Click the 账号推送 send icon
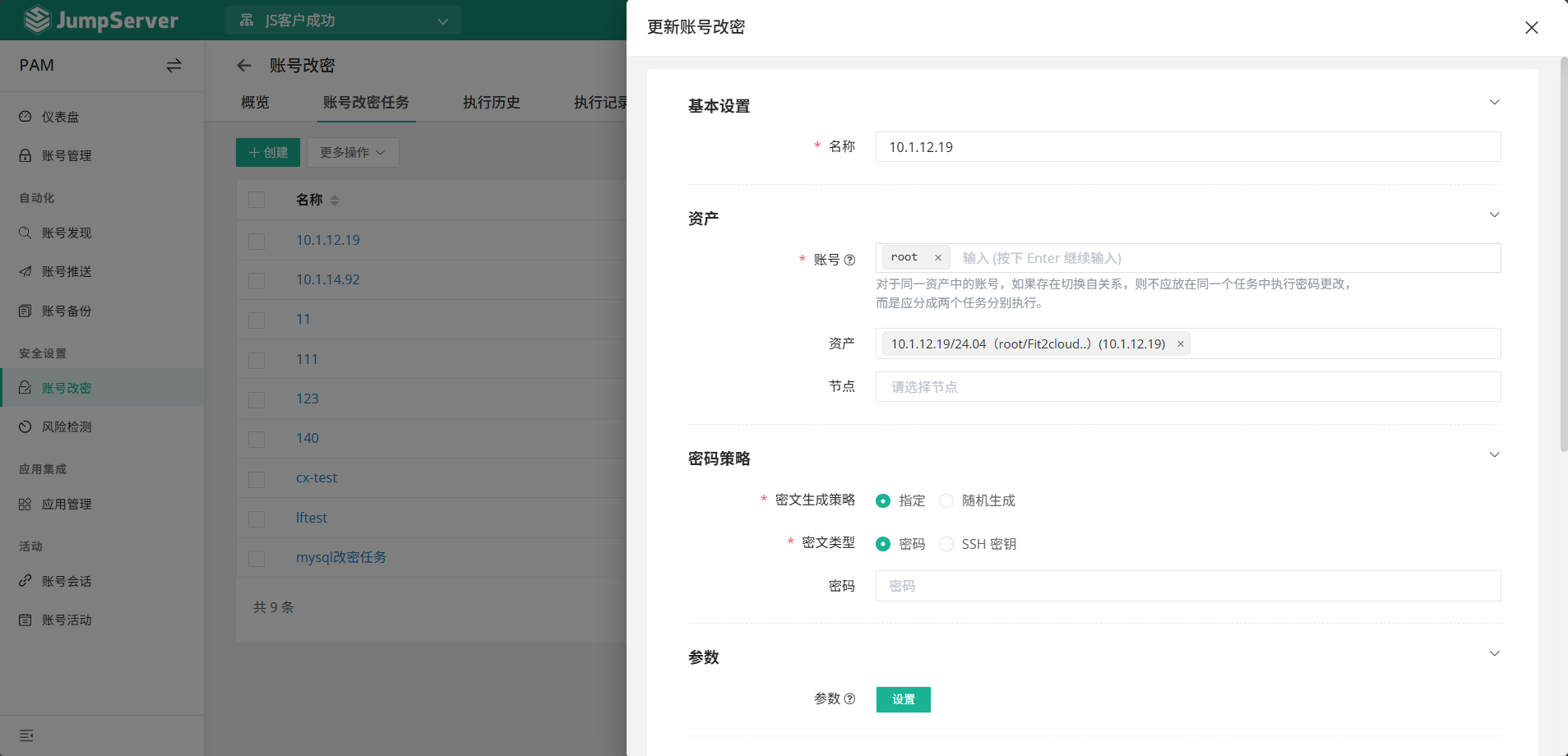Image resolution: width=1568 pixels, height=756 pixels. pos(25,272)
